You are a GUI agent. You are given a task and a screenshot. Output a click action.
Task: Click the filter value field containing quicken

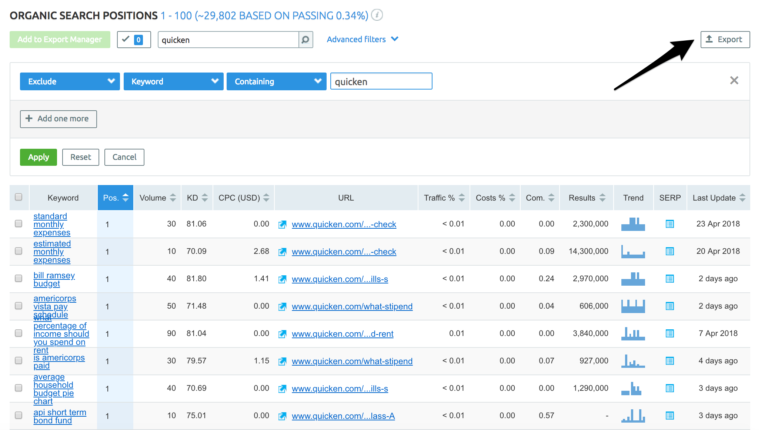(x=381, y=81)
